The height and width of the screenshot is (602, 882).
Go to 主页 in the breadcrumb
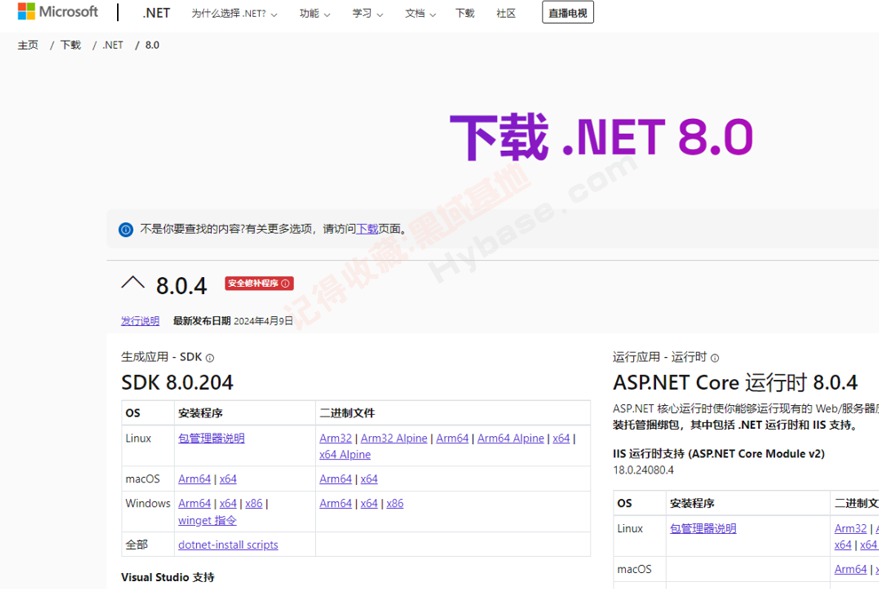click(x=28, y=45)
